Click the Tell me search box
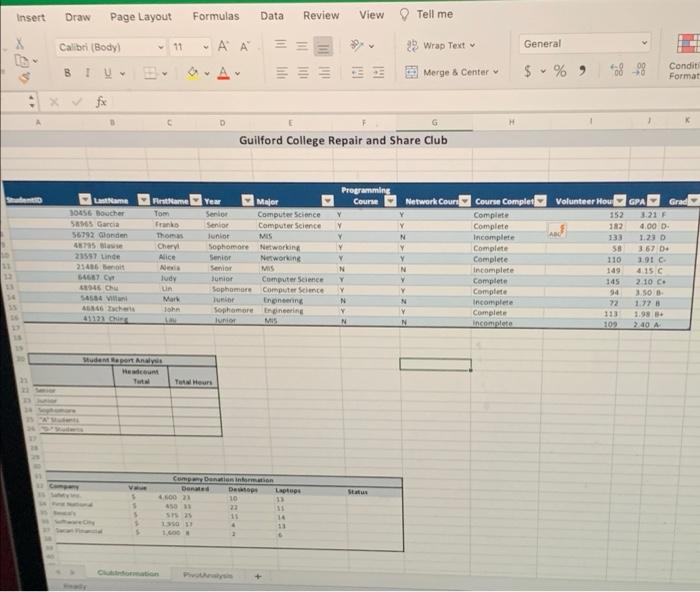 pyautogui.click(x=426, y=14)
